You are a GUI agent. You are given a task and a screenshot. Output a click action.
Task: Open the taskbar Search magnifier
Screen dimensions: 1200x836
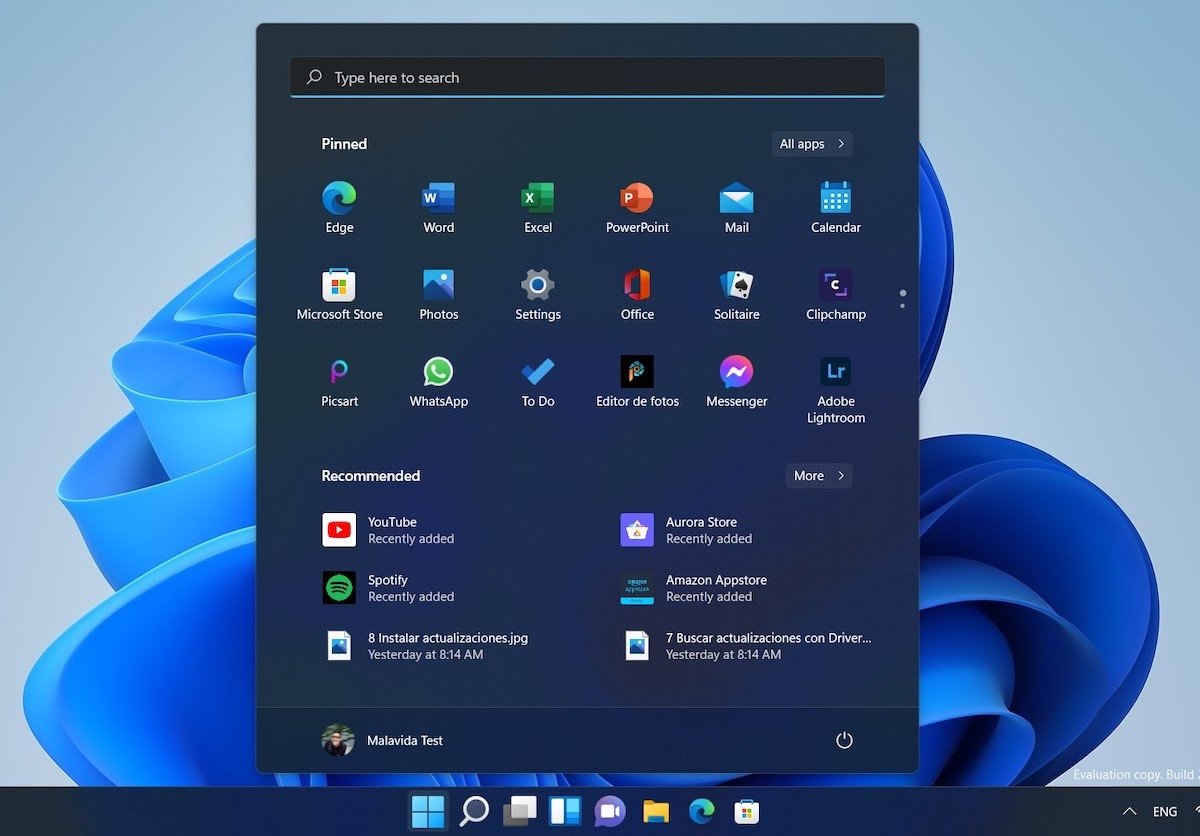coord(473,811)
